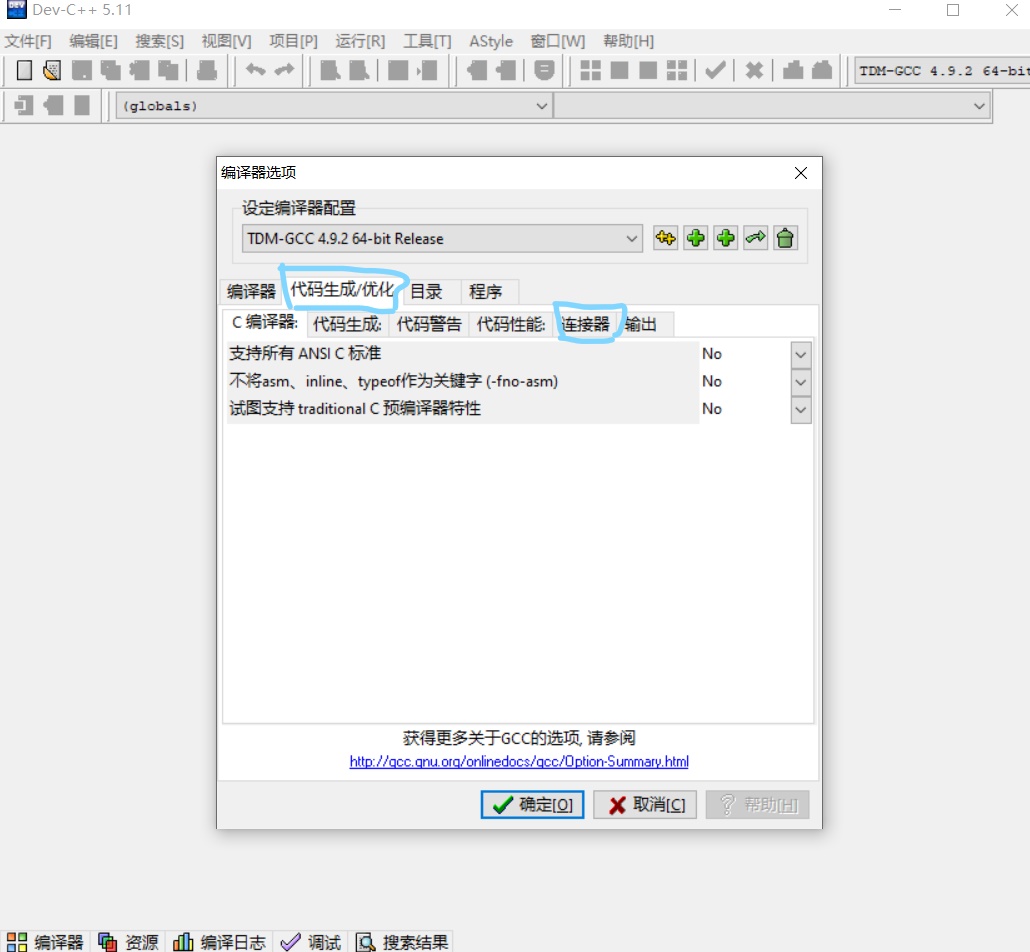Select the 连接器 sub-tab
Screen dimensions: 1030x952
tap(586, 324)
